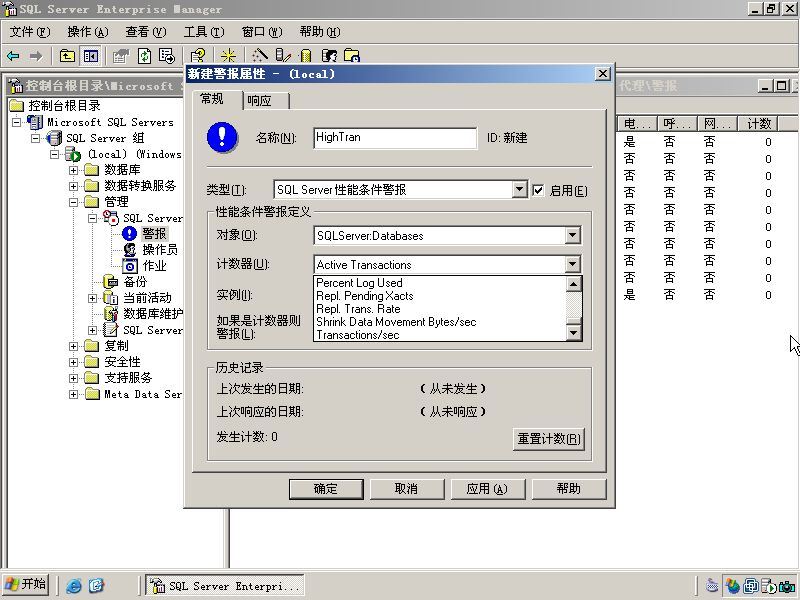Select 'Transactions/sec' counter option
Viewport: 800px width, 600px height.
tap(440, 335)
